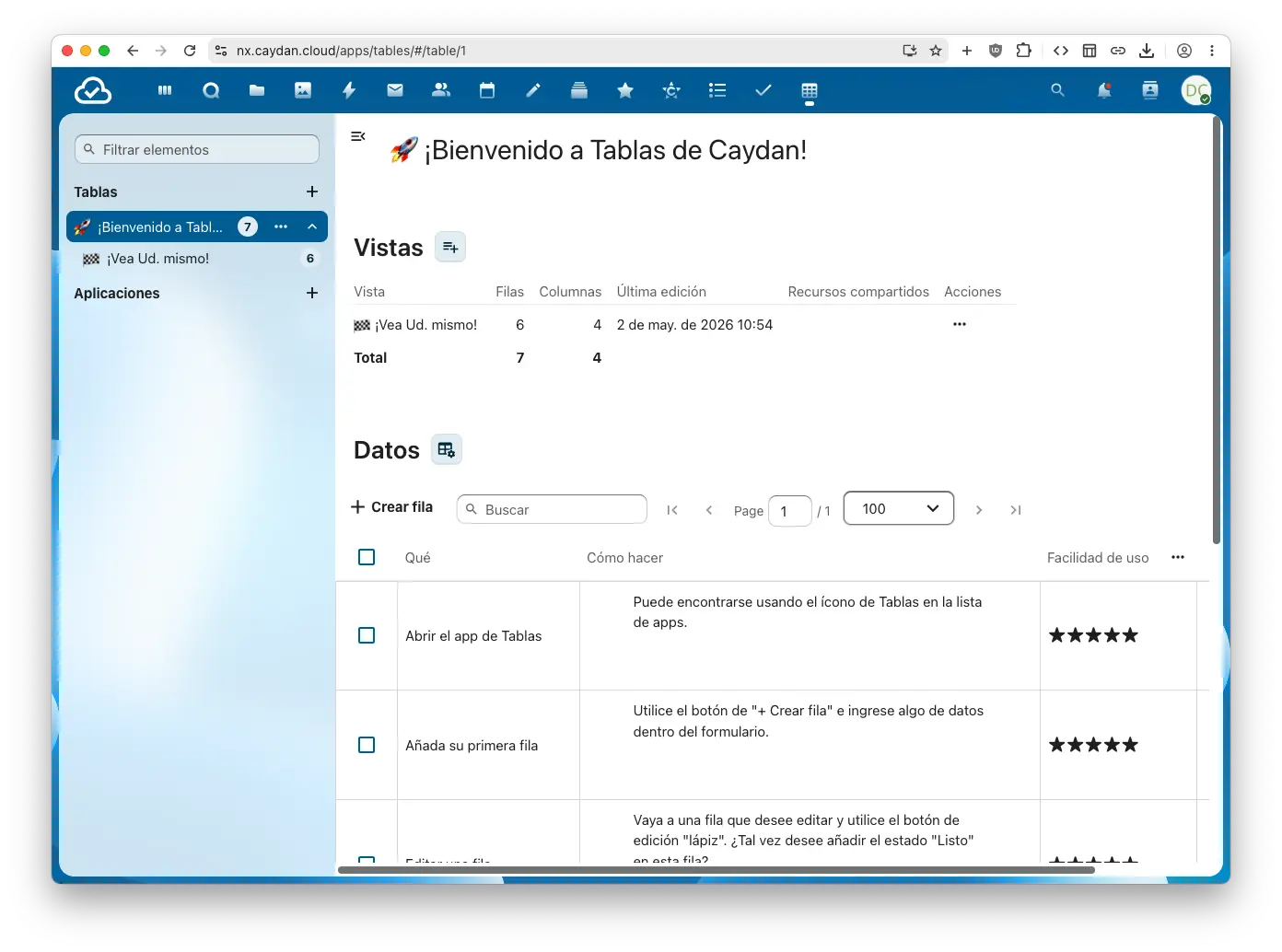Open the Contacts app icon
The height and width of the screenshot is (952, 1282).
(x=441, y=90)
